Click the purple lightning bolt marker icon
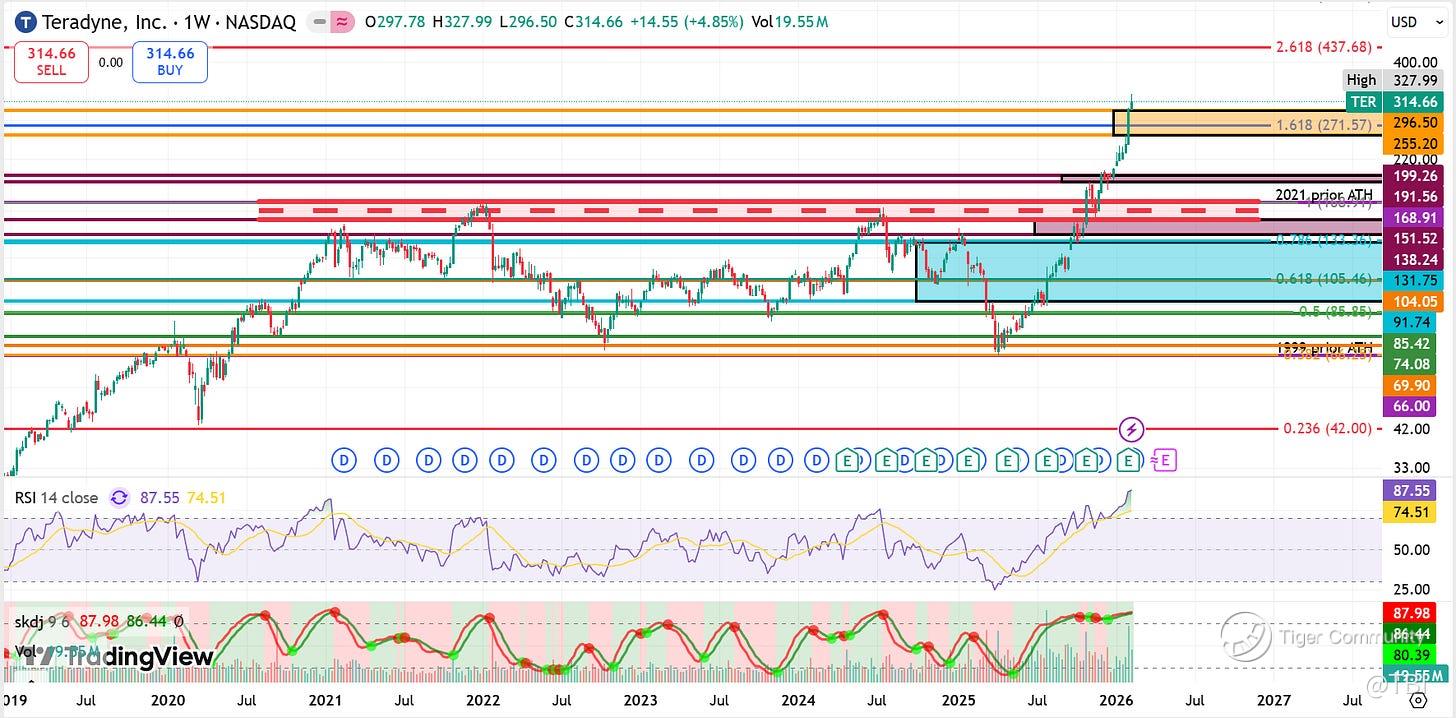The height and width of the screenshot is (718, 1456). tap(1131, 429)
